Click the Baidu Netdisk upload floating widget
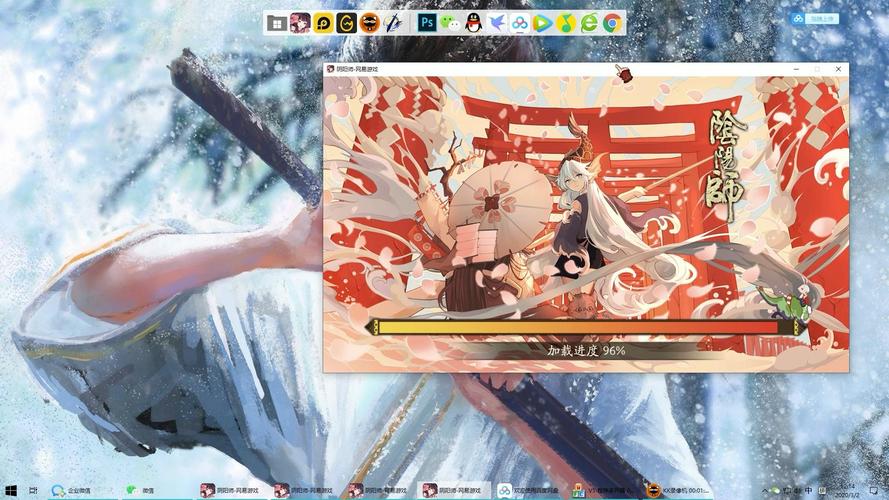Screen dimensions: 889x500 (815, 19)
